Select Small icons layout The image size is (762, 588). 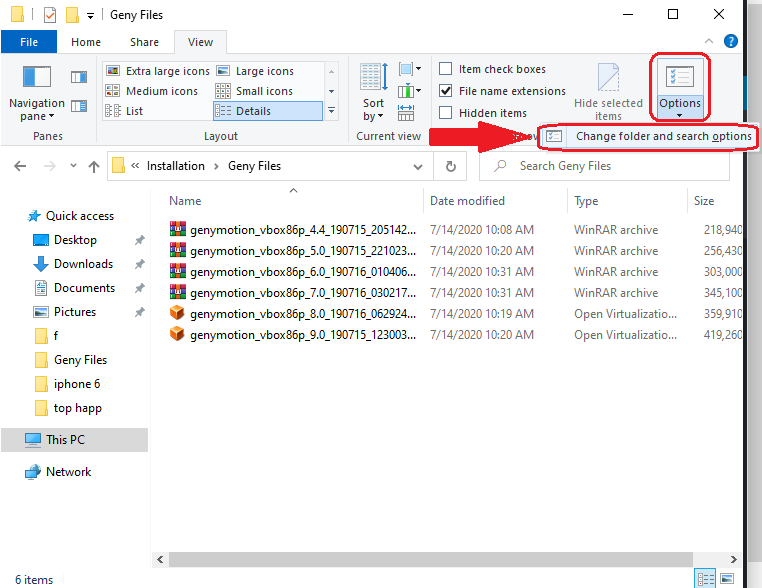[x=254, y=91]
